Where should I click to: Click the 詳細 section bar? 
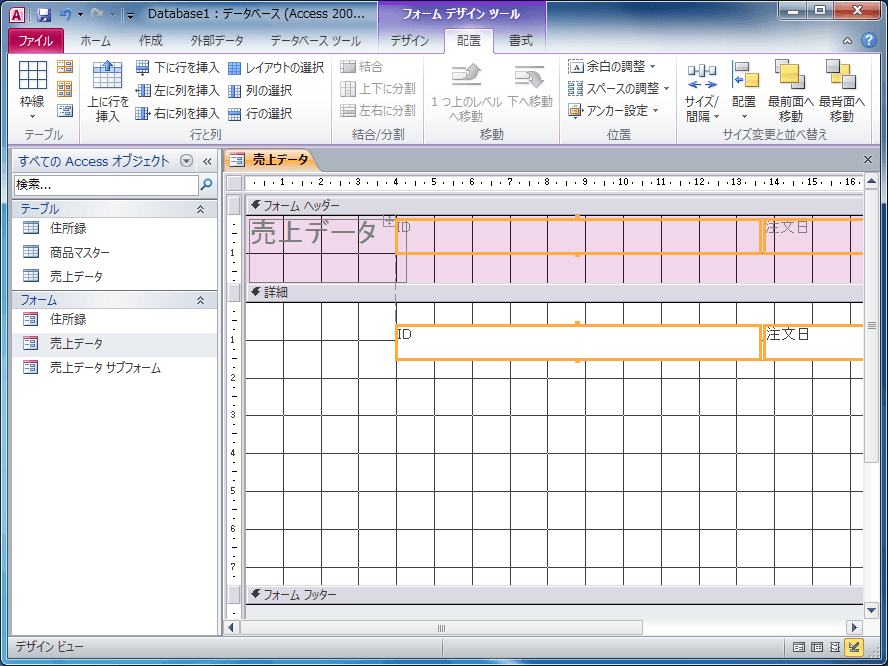(554, 293)
